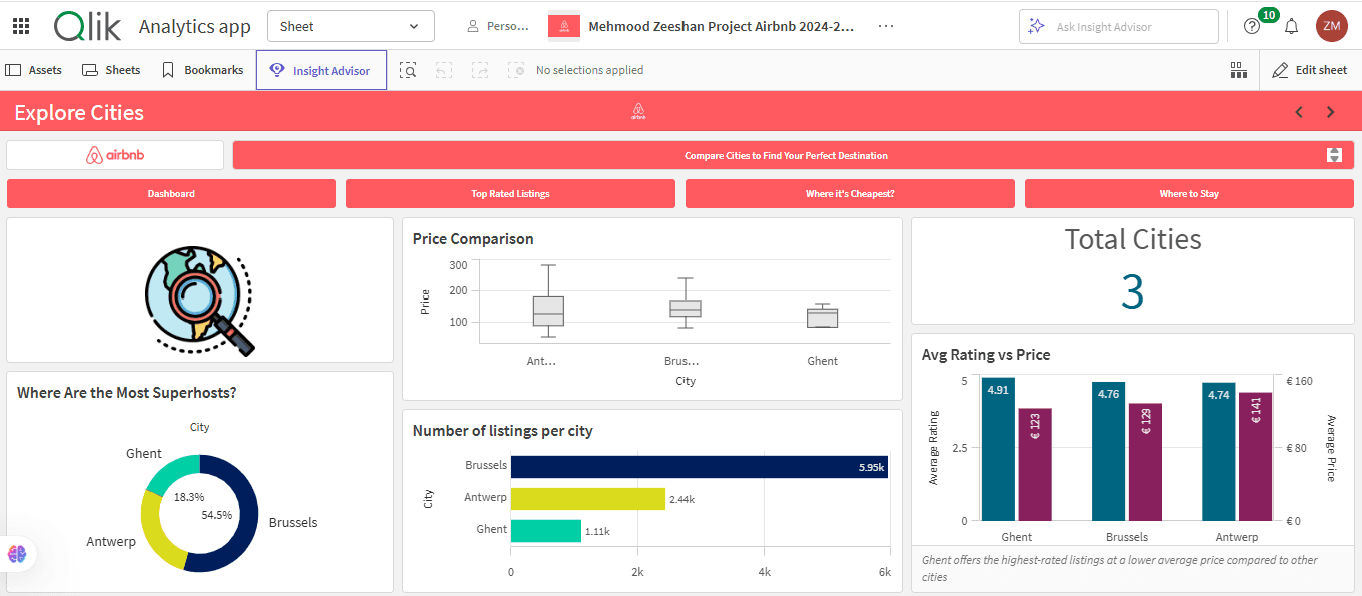Click the Dashboard navigation button
This screenshot has width=1362, height=596.
pyautogui.click(x=171, y=194)
